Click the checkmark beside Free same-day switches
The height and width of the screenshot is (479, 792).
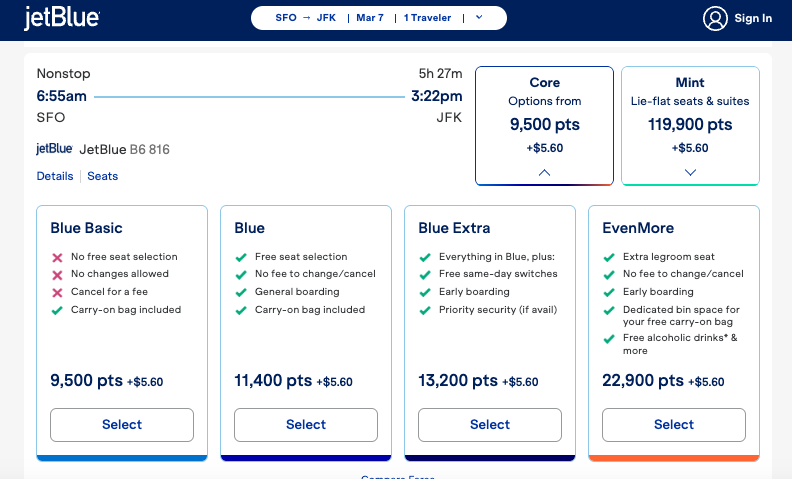[x=425, y=275]
